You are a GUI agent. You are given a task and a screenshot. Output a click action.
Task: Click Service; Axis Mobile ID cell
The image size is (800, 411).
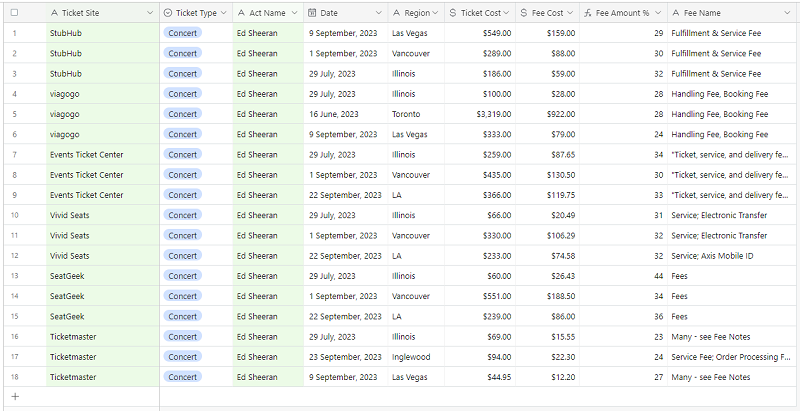tap(733, 256)
